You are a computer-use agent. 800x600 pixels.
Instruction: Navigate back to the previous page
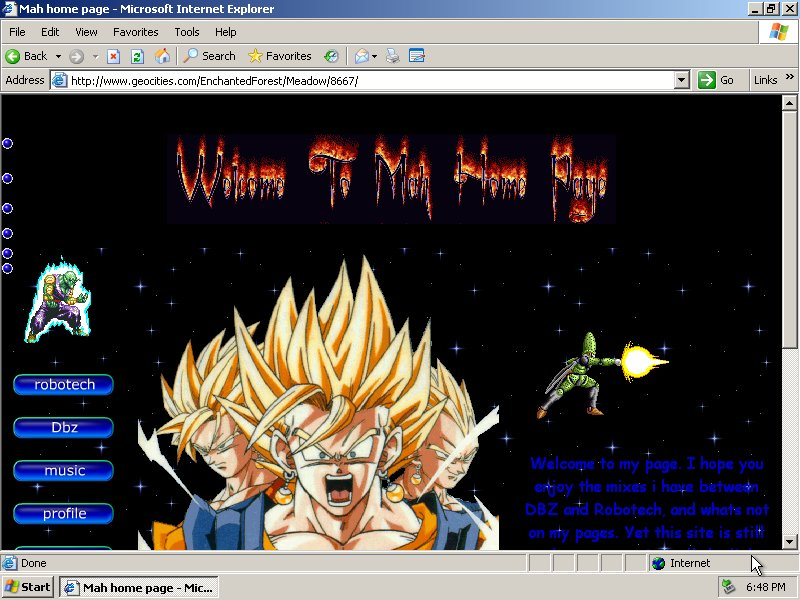pos(30,56)
